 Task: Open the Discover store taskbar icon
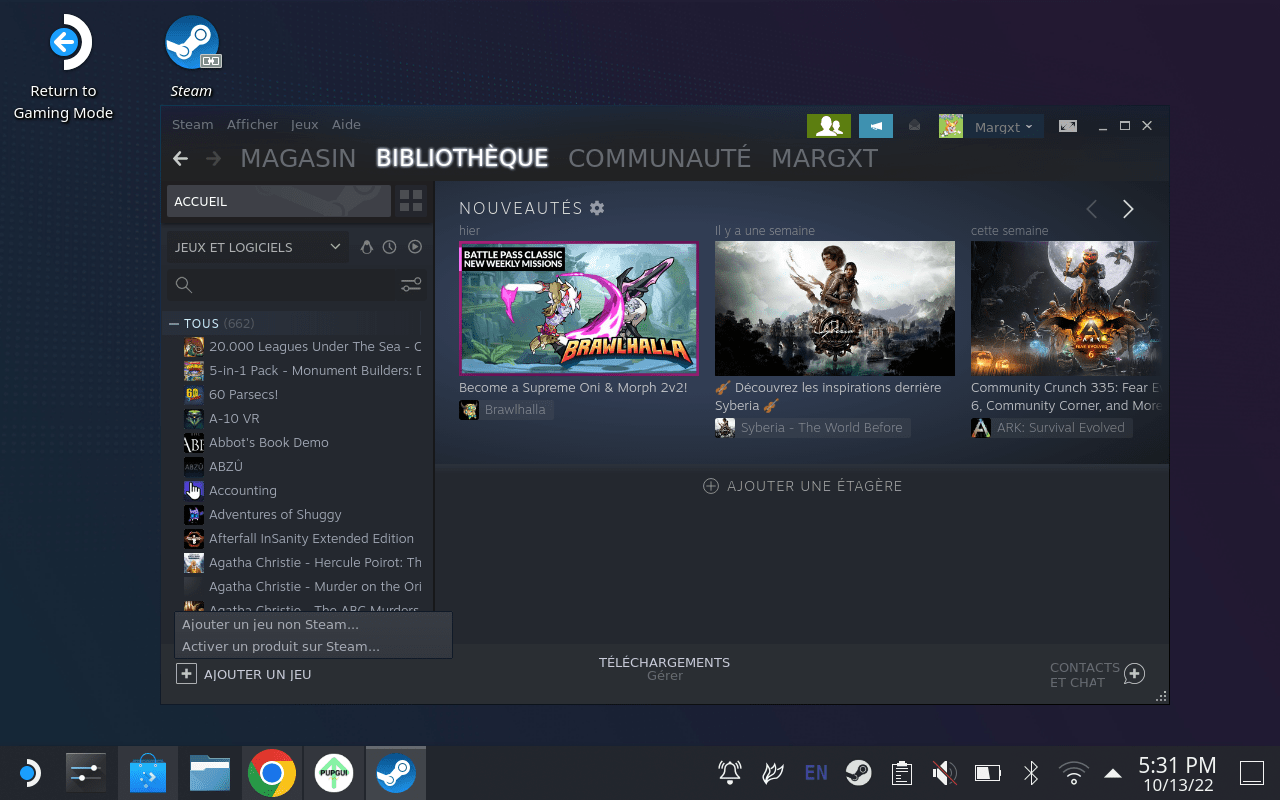coord(148,773)
